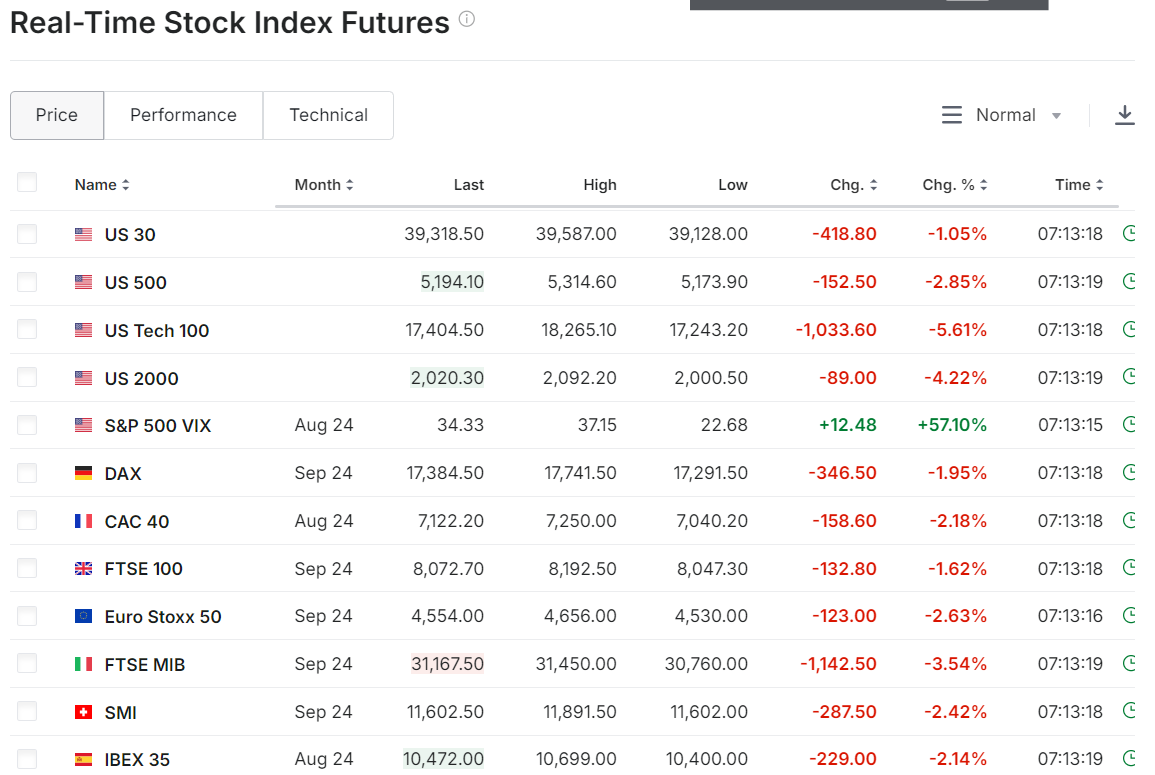Image resolution: width=1155 pixels, height=775 pixels.
Task: Switch to the Performance tab
Action: (x=183, y=115)
